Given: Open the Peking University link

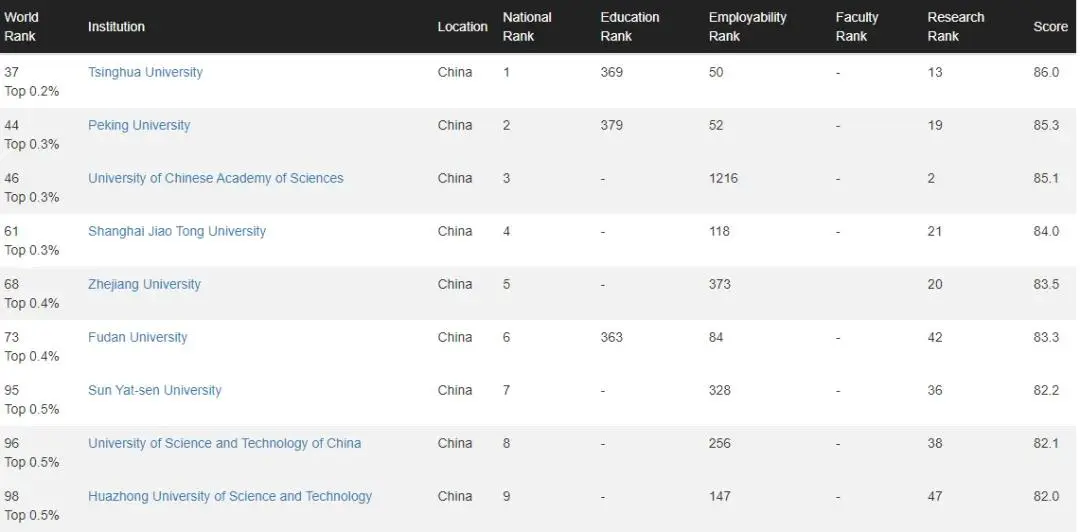Looking at the screenshot, I should pyautogui.click(x=139, y=125).
